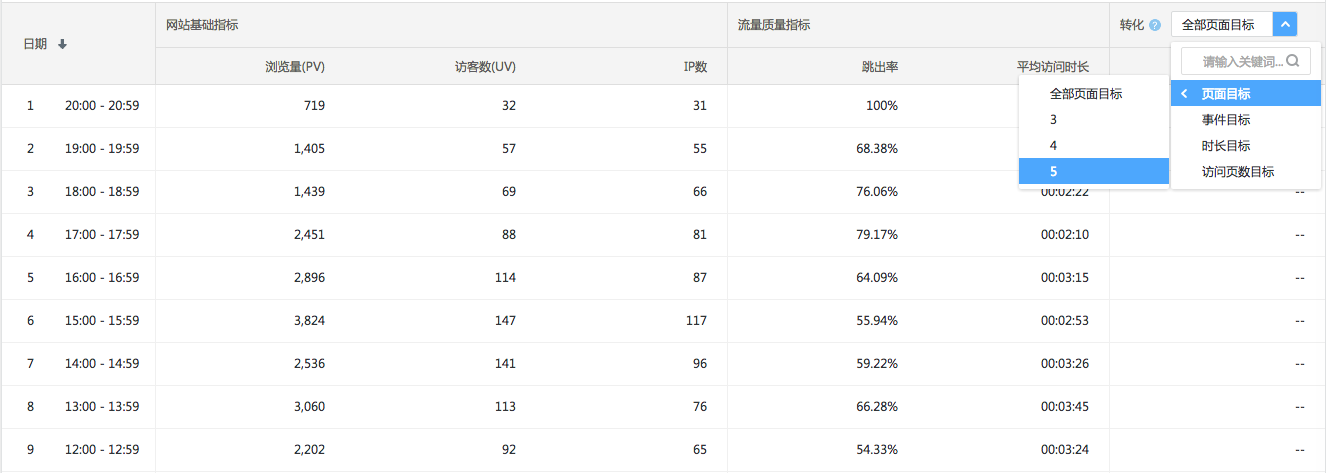Click the IP数 column header
1326x473 pixels.
695,67
